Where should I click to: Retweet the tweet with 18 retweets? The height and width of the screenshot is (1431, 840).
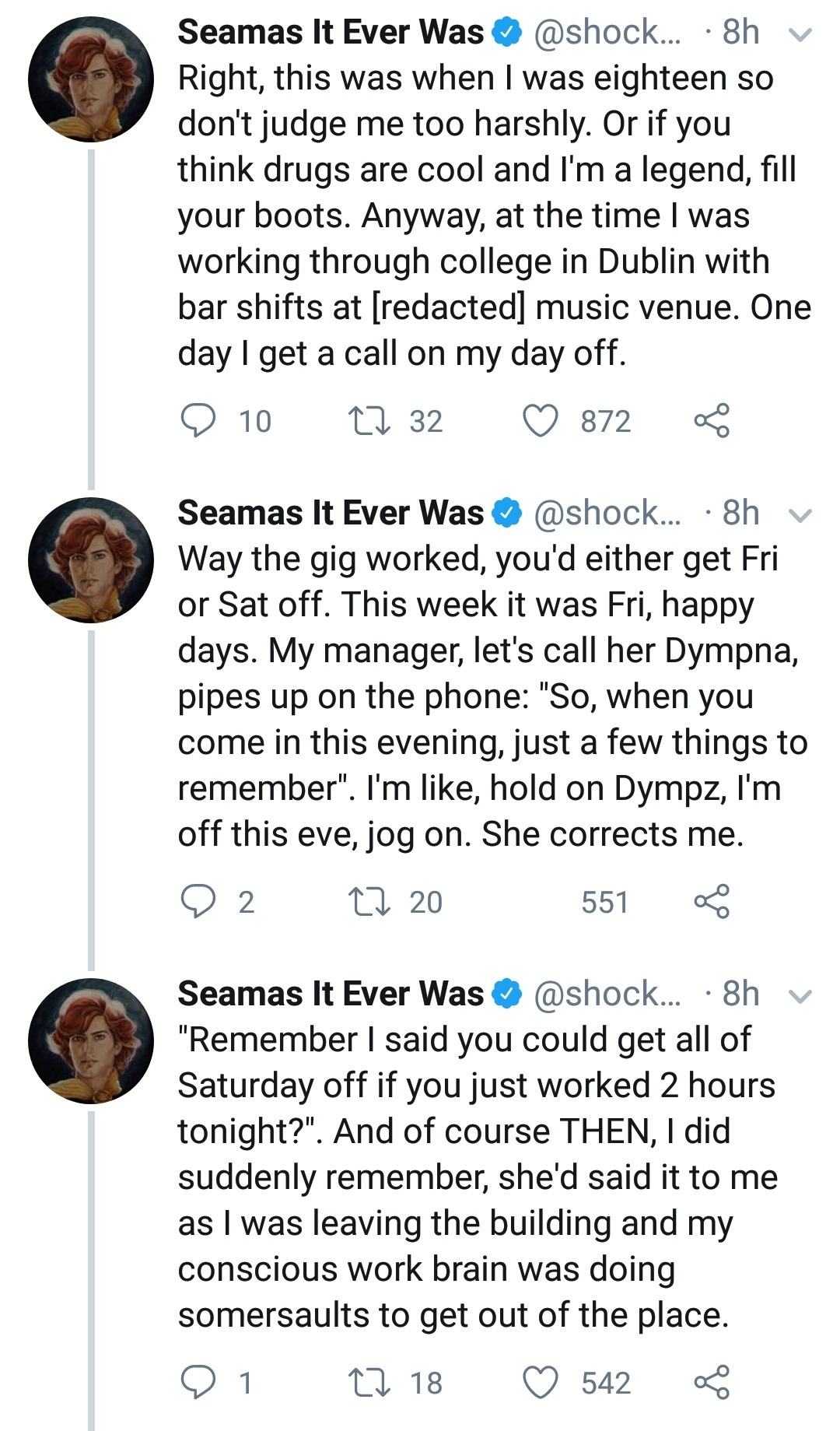(x=369, y=1383)
